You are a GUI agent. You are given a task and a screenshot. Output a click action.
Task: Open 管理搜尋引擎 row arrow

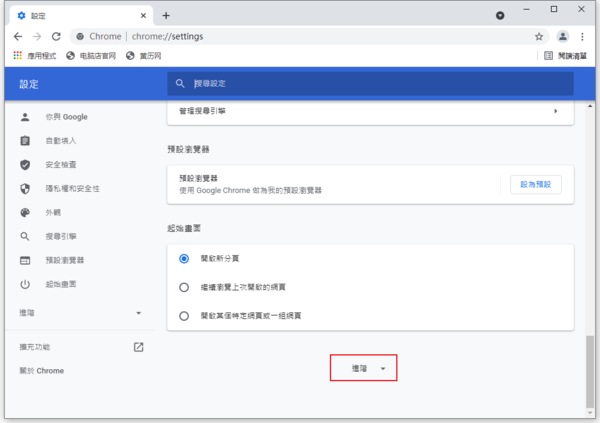pyautogui.click(x=555, y=111)
